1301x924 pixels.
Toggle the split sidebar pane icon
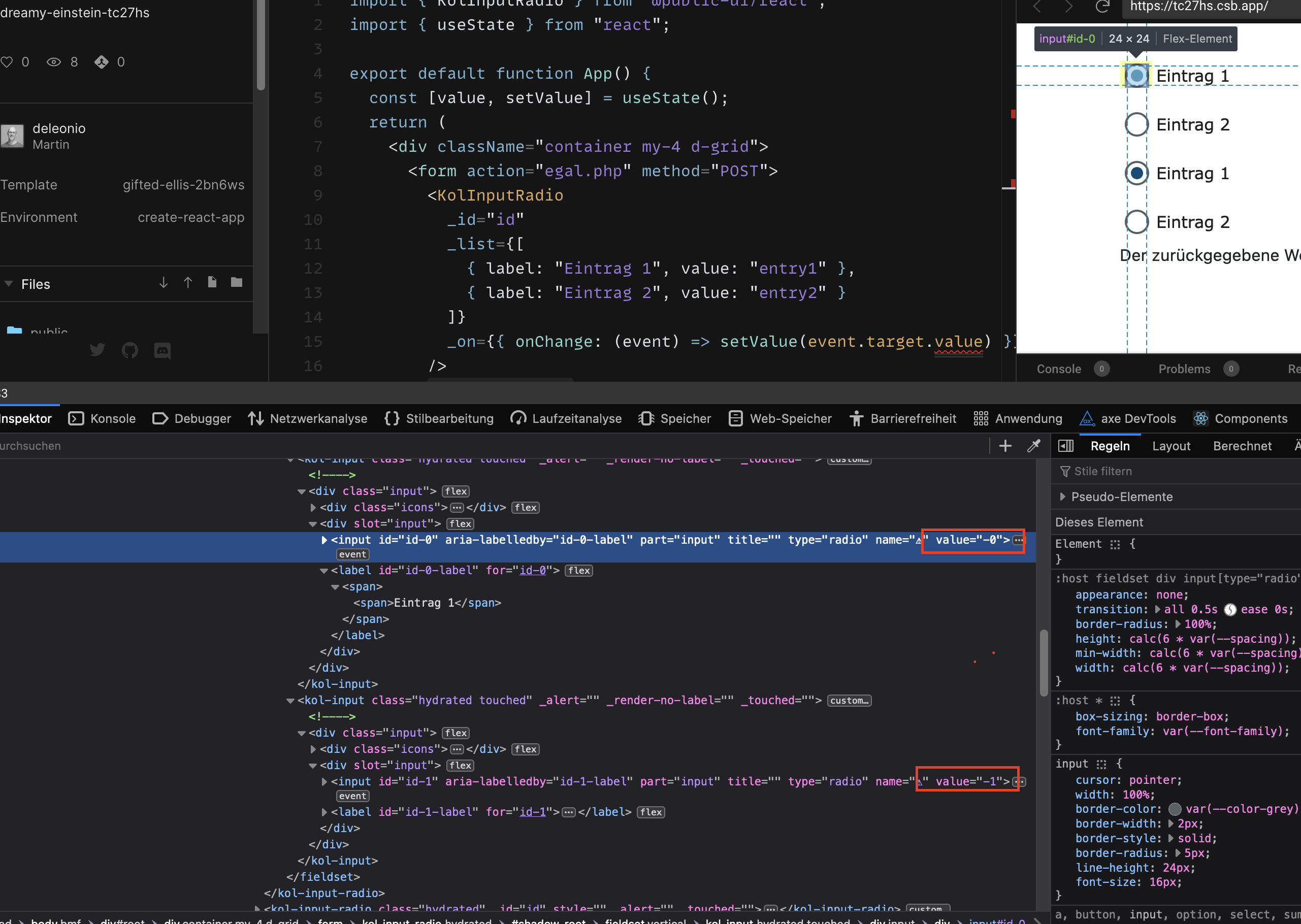point(1065,446)
